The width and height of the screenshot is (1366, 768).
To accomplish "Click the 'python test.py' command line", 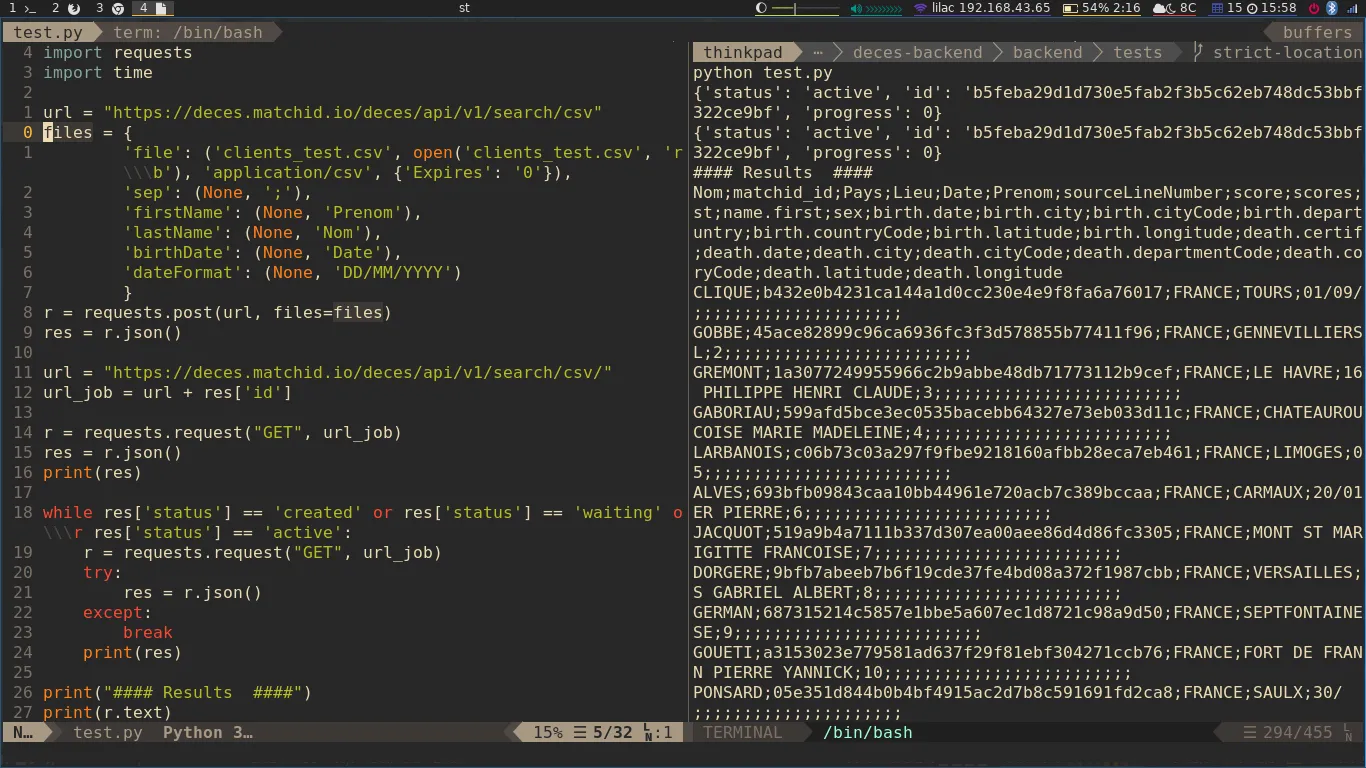I will point(763,72).
